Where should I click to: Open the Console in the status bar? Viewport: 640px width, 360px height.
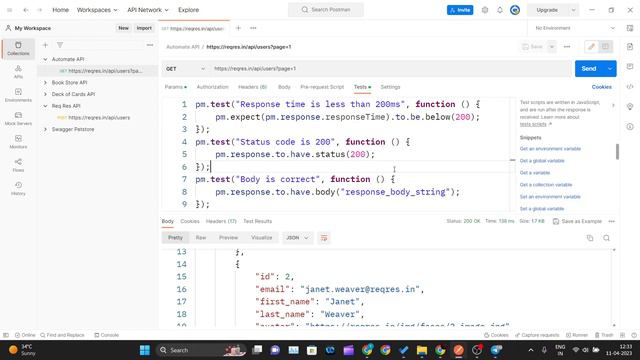coord(107,335)
